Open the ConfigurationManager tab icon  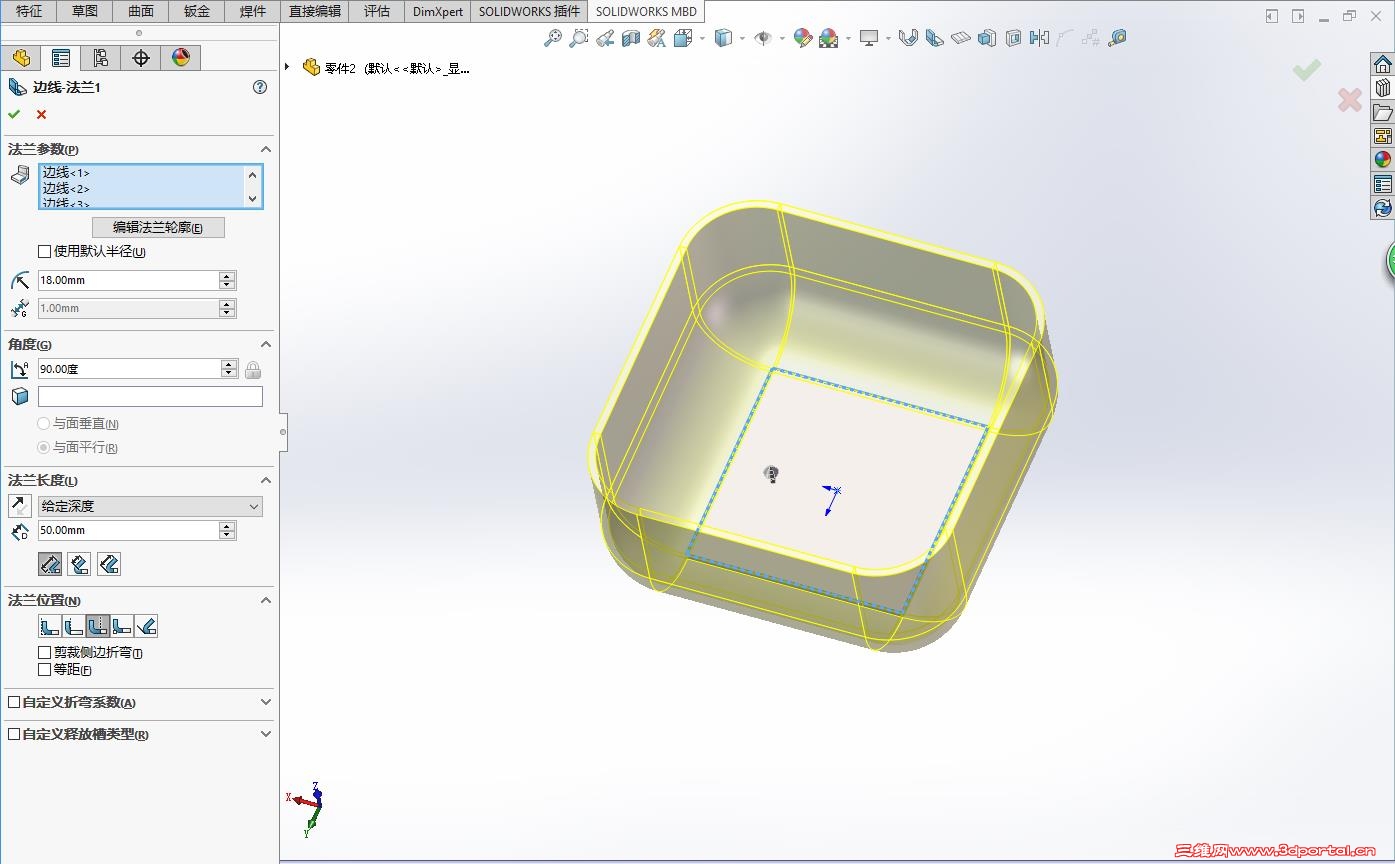[x=101, y=58]
